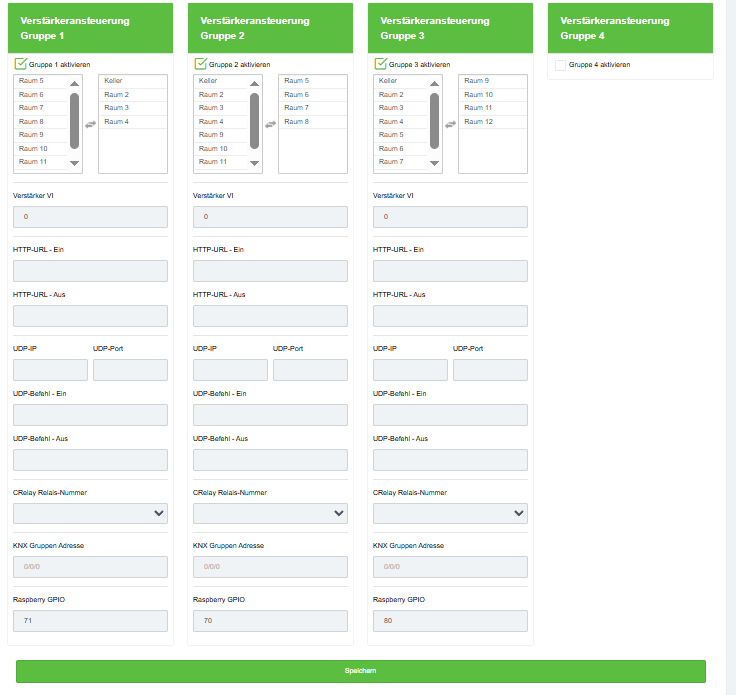Click the swap arrows icon in Gruppe 3
Screen dimensions: 736x695
[450, 124]
